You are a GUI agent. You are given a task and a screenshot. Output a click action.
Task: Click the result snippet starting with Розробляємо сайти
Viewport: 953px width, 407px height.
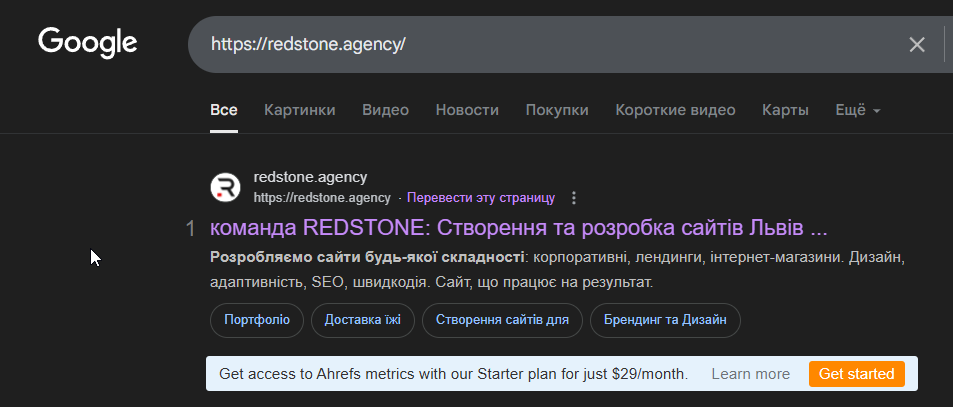coord(557,270)
